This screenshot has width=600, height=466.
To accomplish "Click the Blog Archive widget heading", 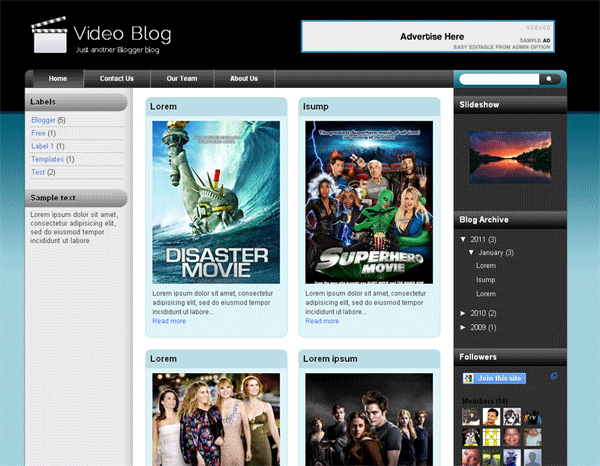I will click(484, 220).
